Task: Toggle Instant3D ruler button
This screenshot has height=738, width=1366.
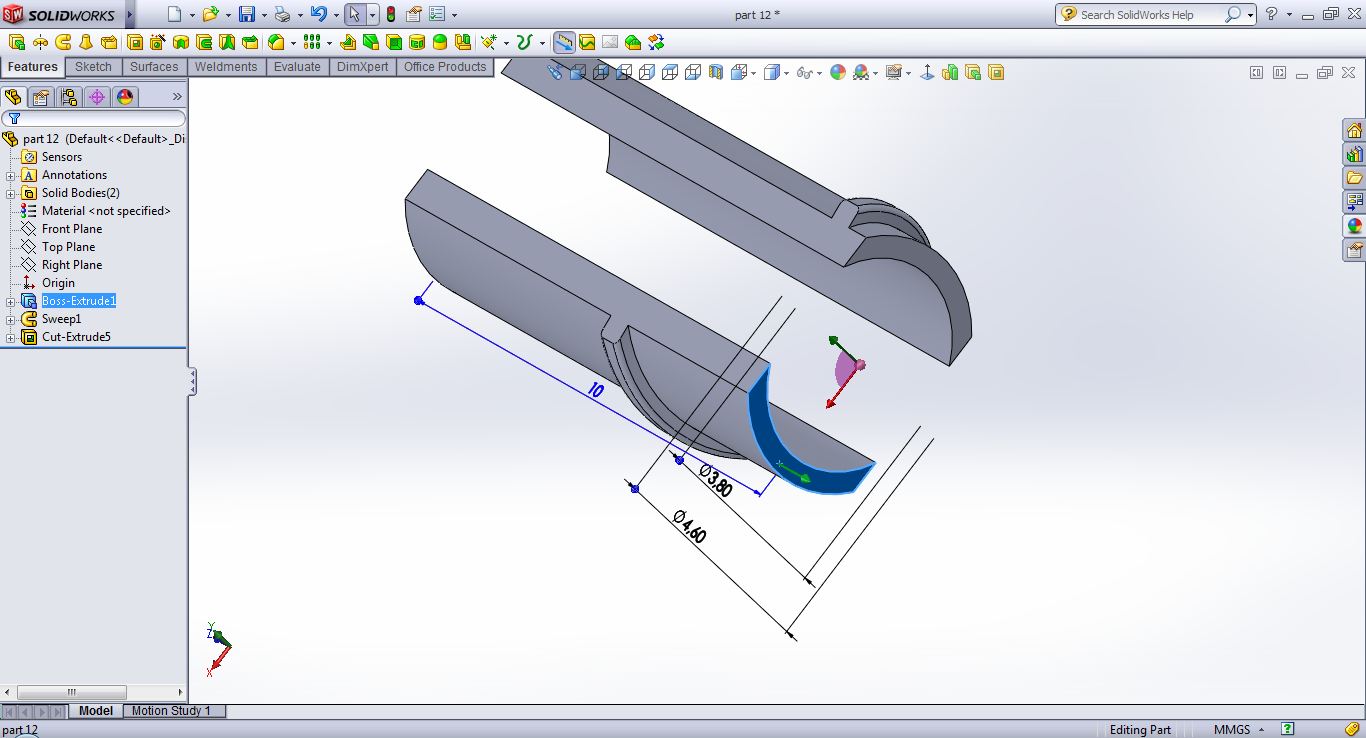Action: click(564, 42)
